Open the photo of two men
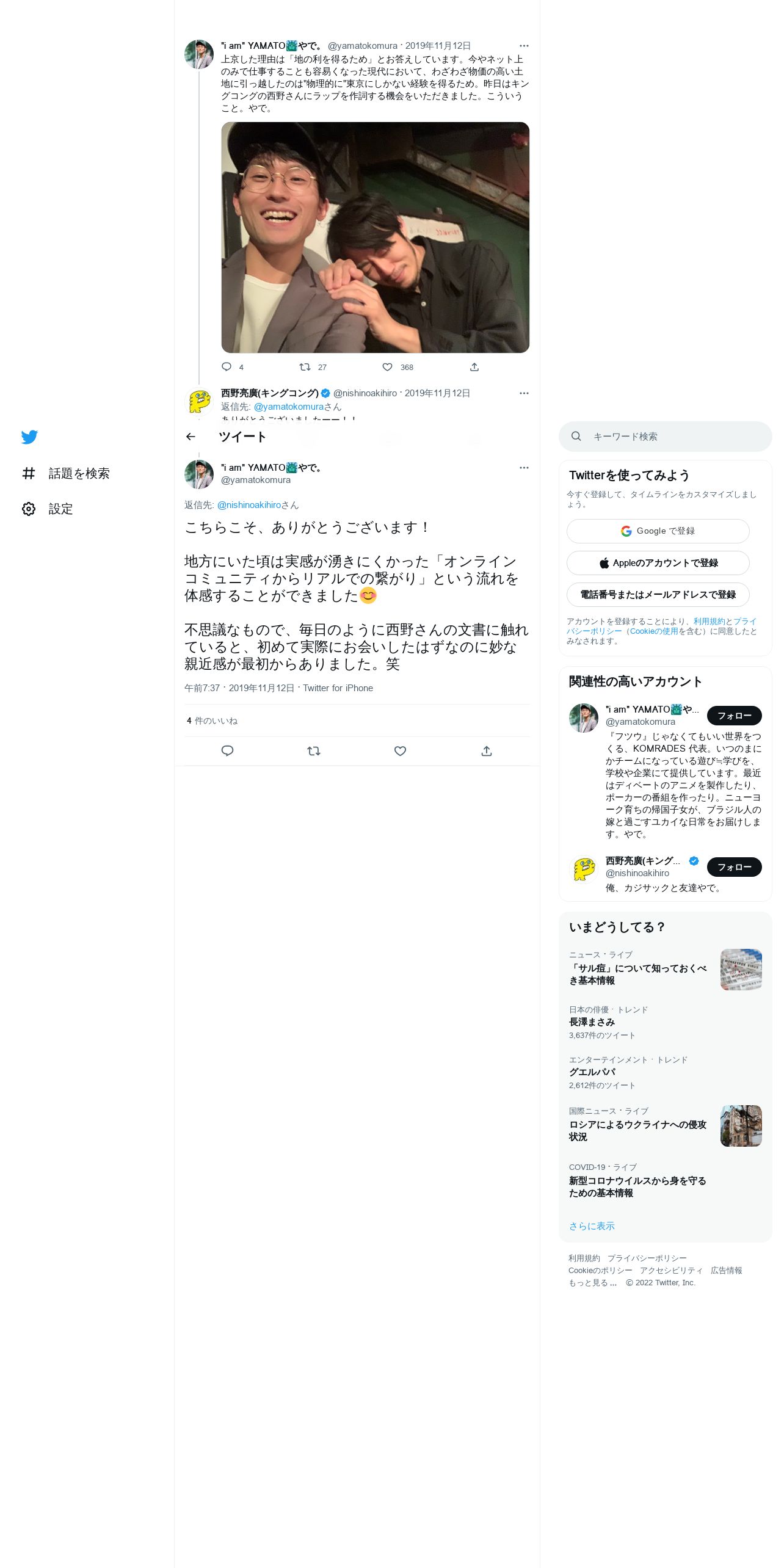This screenshot has width=784, height=1568. click(x=375, y=238)
